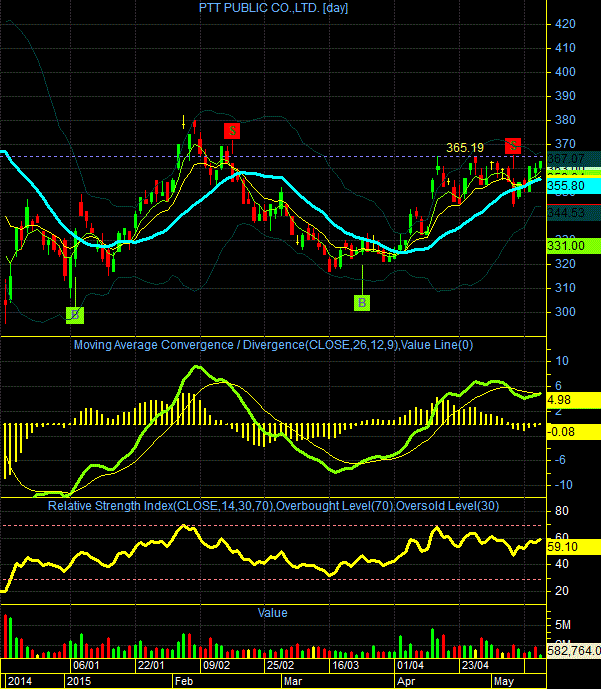Click the Moving Average Convergence / Divergence indicator title
The width and height of the screenshot is (601, 689).
(273, 345)
